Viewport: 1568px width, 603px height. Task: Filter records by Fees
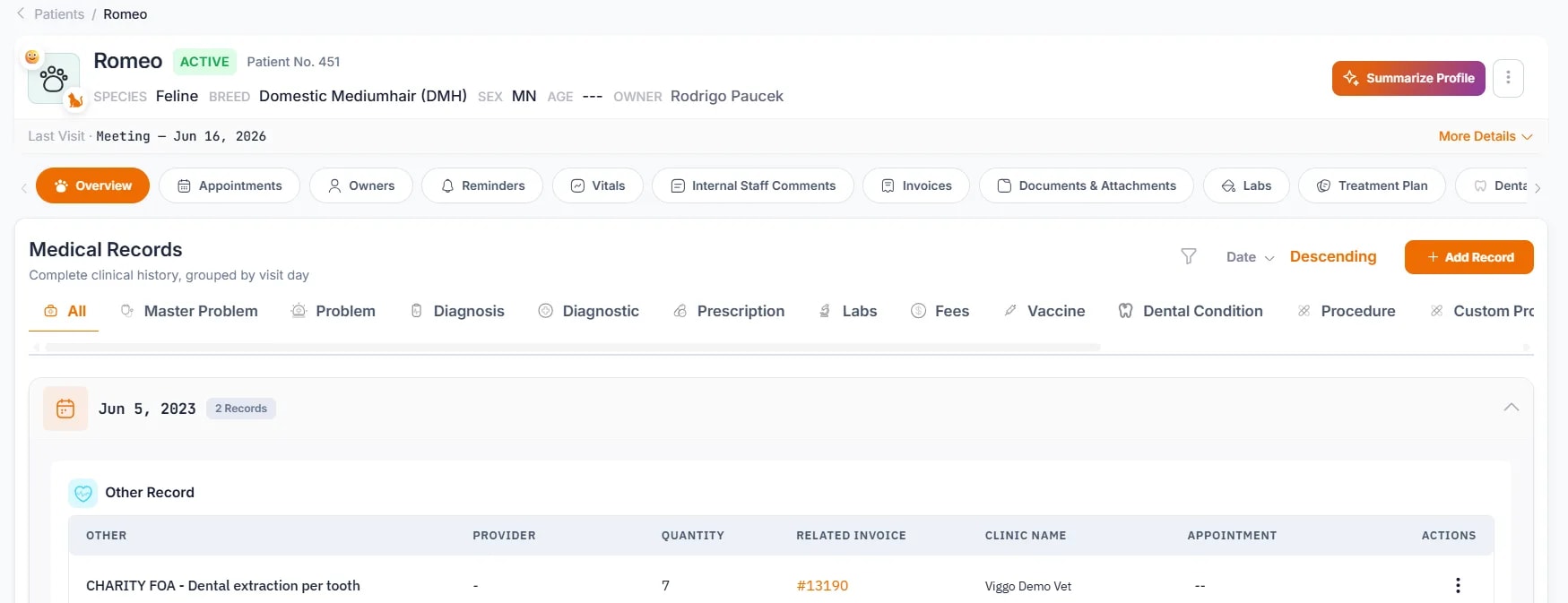pos(940,311)
